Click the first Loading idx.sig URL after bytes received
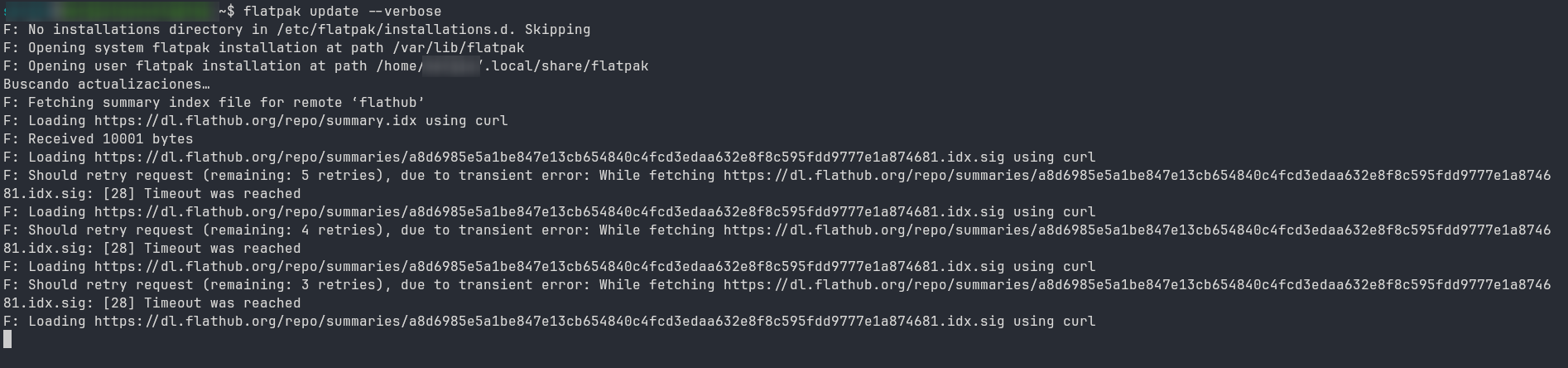The image size is (1568, 368). click(549, 157)
